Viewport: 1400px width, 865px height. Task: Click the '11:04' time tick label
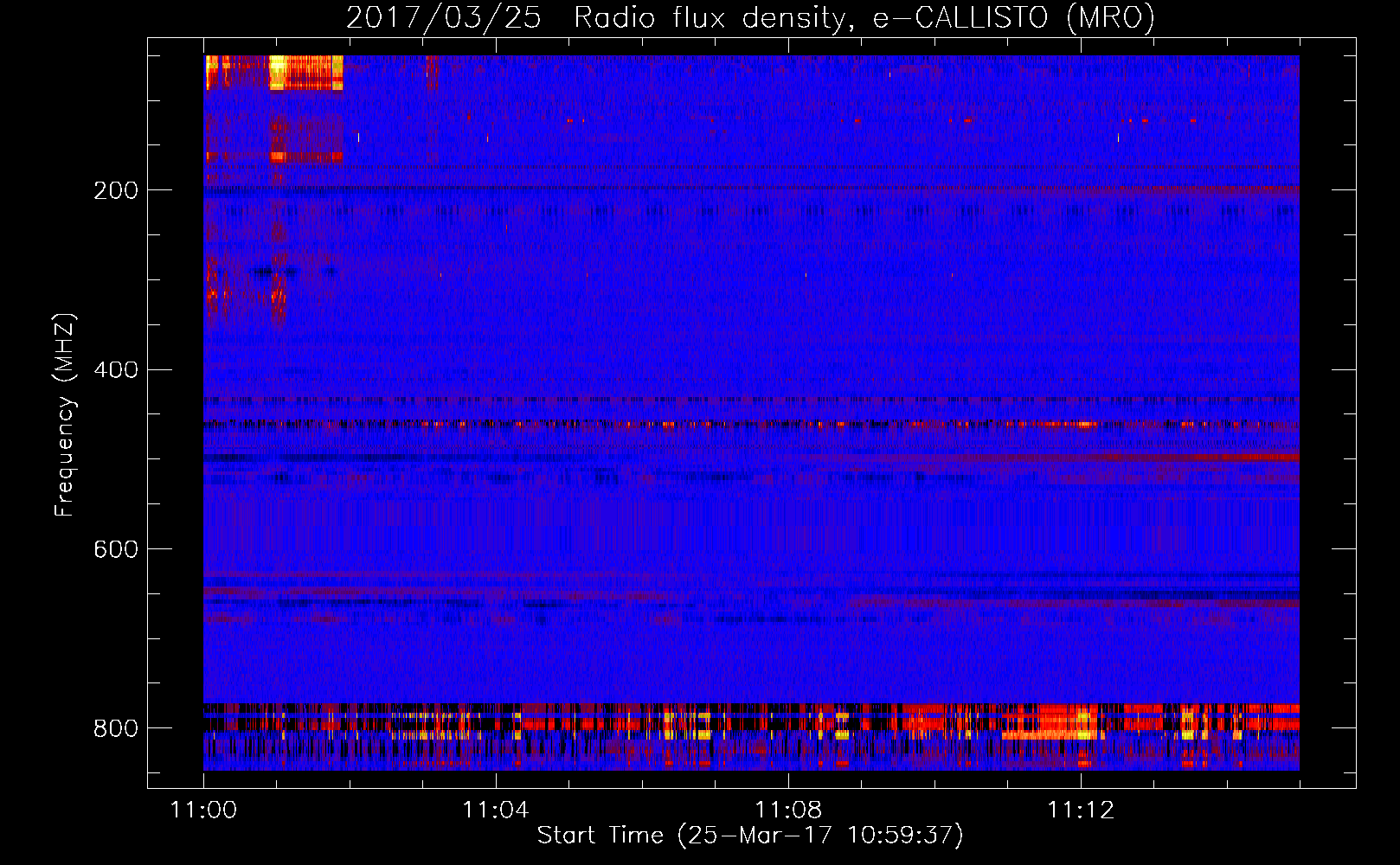click(495, 810)
